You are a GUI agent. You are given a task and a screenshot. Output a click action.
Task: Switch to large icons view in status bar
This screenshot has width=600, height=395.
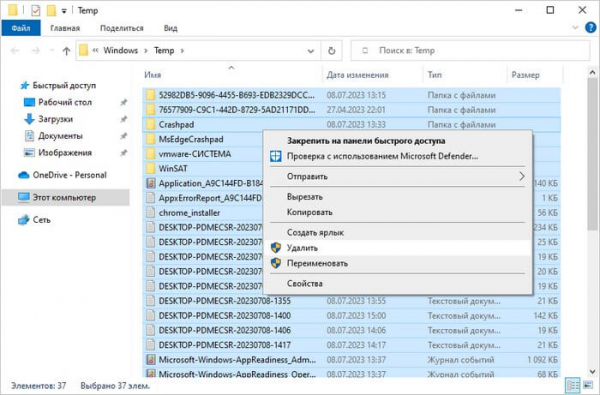pos(587,385)
